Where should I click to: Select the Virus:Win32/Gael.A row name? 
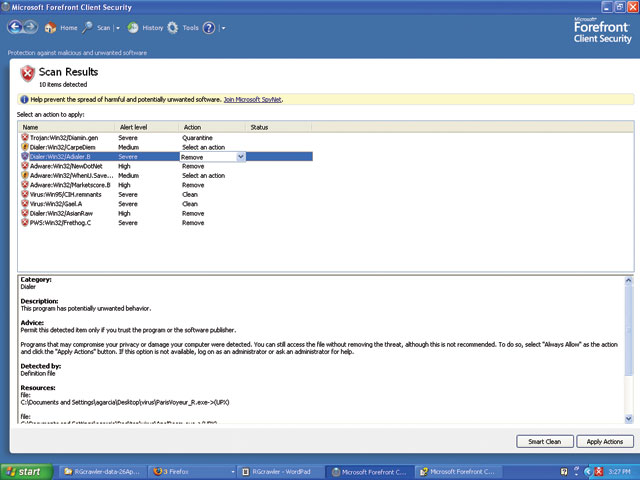56,204
